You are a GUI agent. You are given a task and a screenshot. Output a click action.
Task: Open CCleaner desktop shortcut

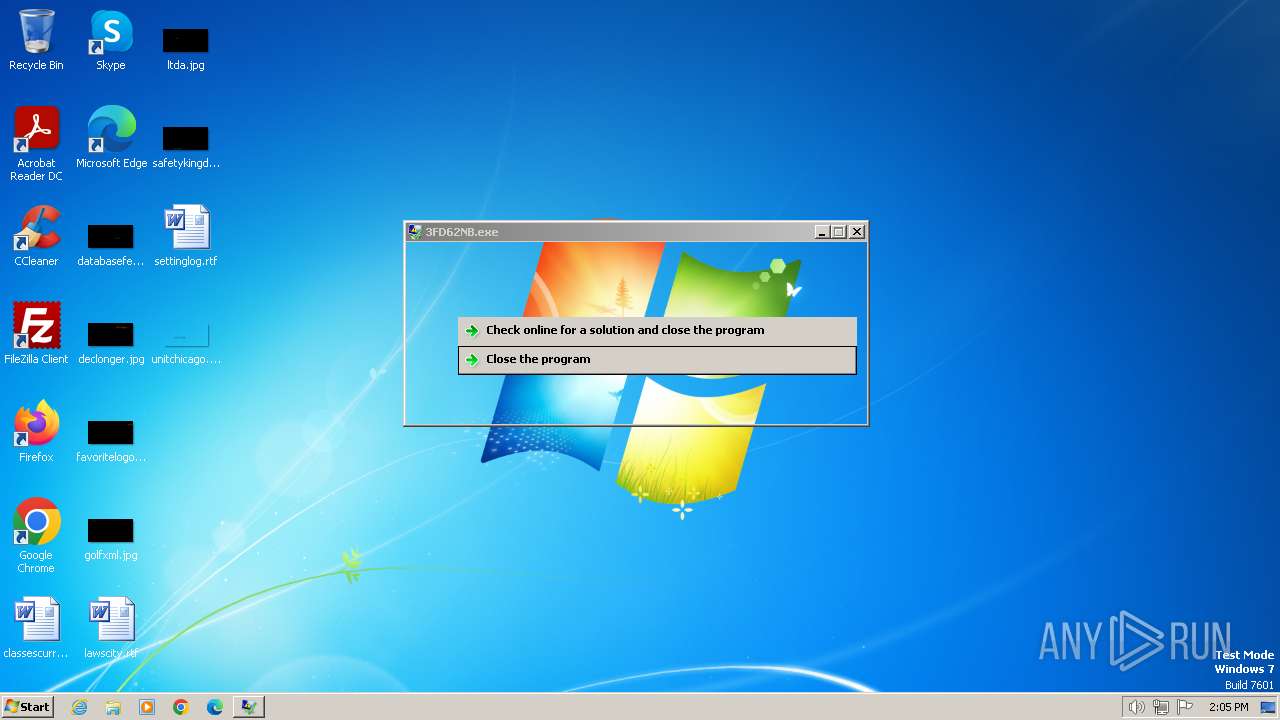(36, 236)
